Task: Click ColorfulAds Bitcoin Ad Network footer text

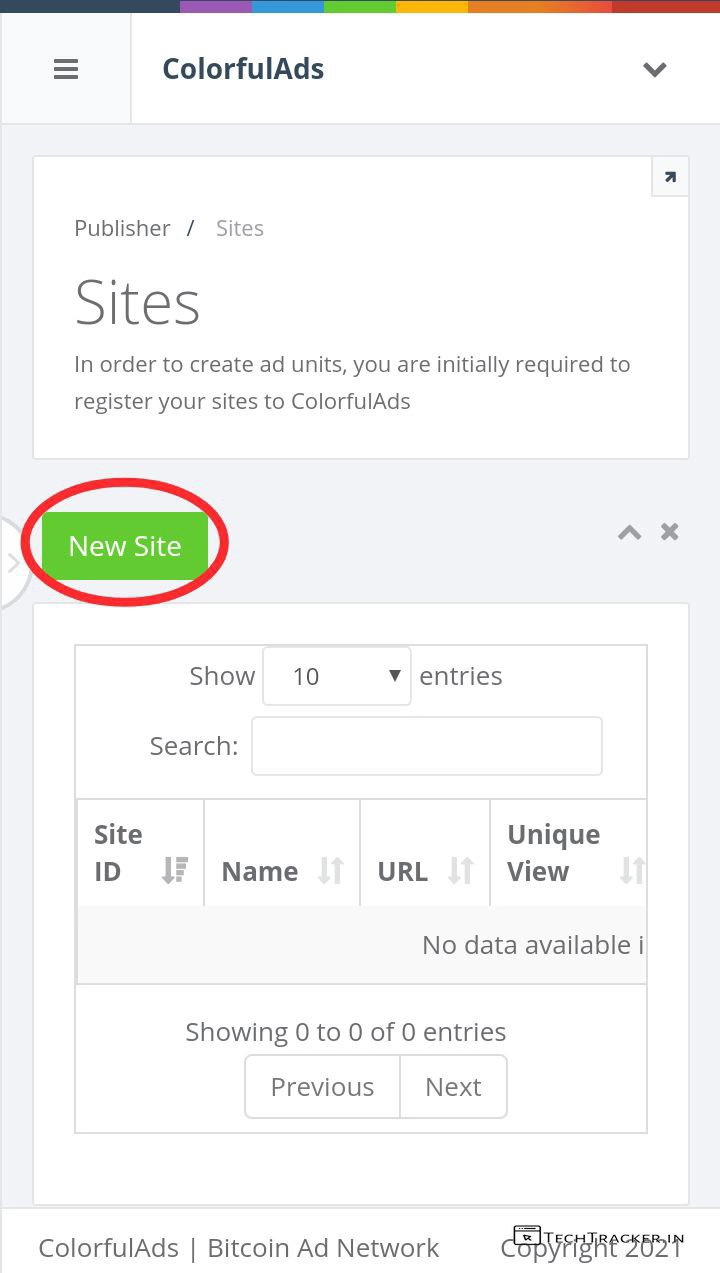Action: (239, 1248)
